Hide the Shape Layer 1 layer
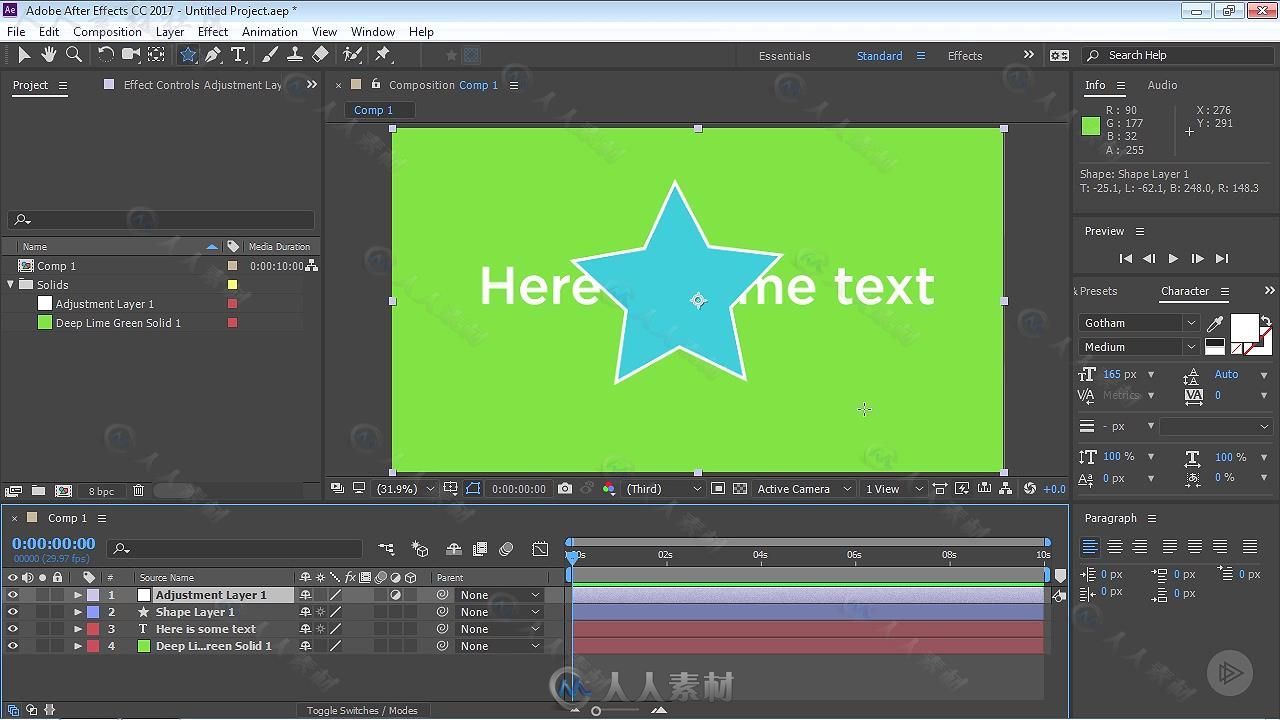This screenshot has height=720, width=1280. coord(13,612)
